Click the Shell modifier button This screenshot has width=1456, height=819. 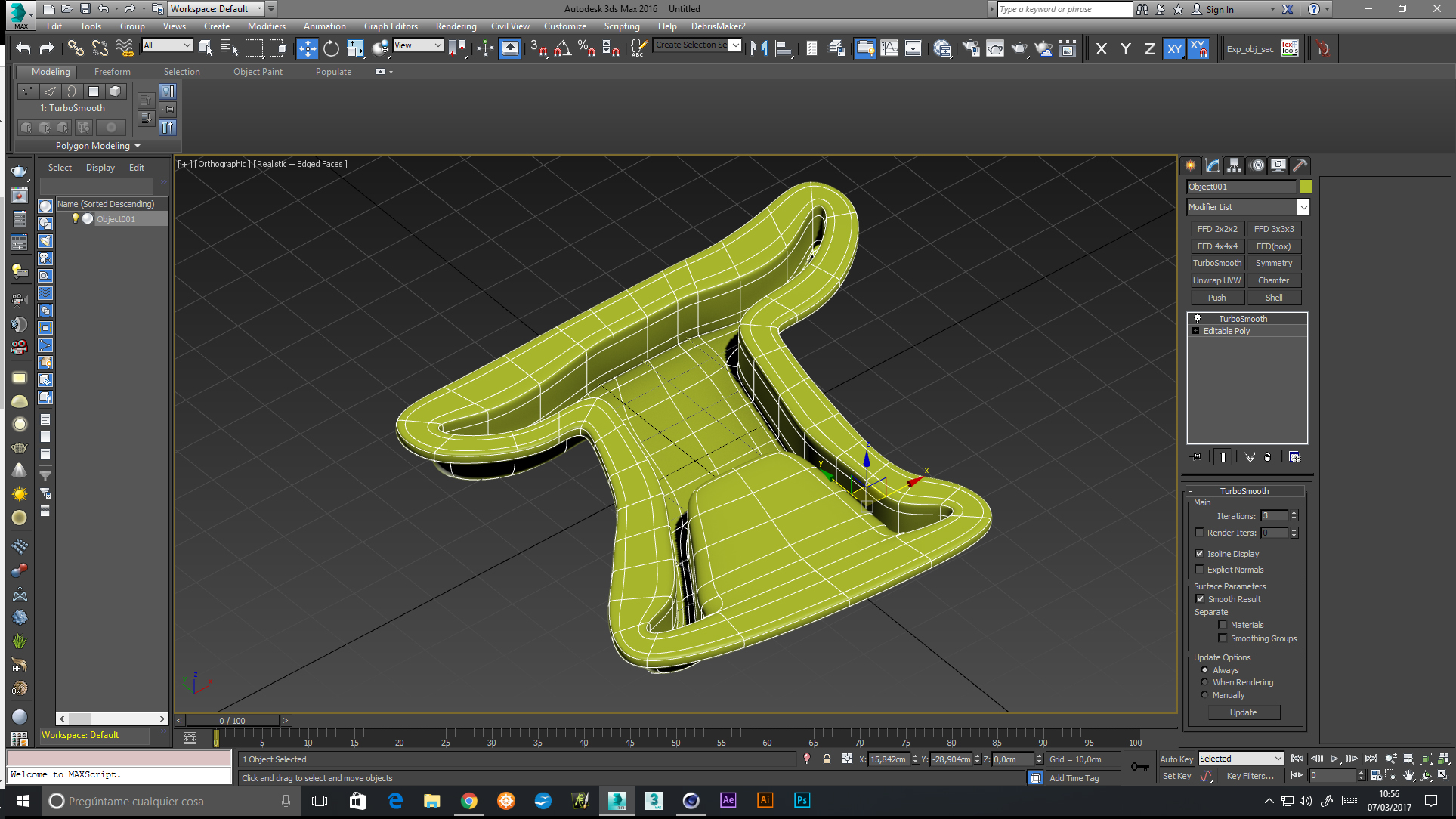[1274, 298]
